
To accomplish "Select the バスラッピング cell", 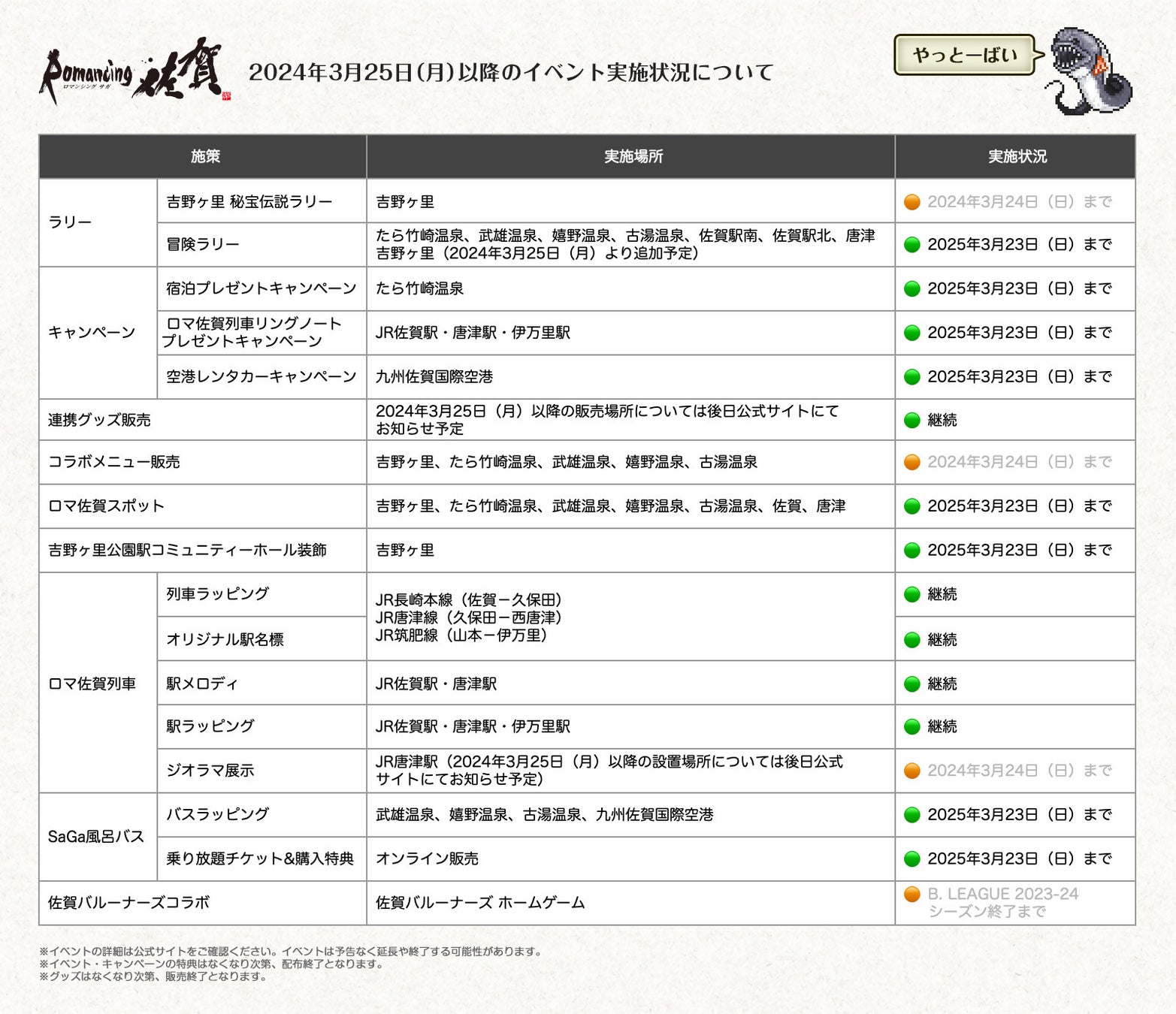I will [x=262, y=815].
